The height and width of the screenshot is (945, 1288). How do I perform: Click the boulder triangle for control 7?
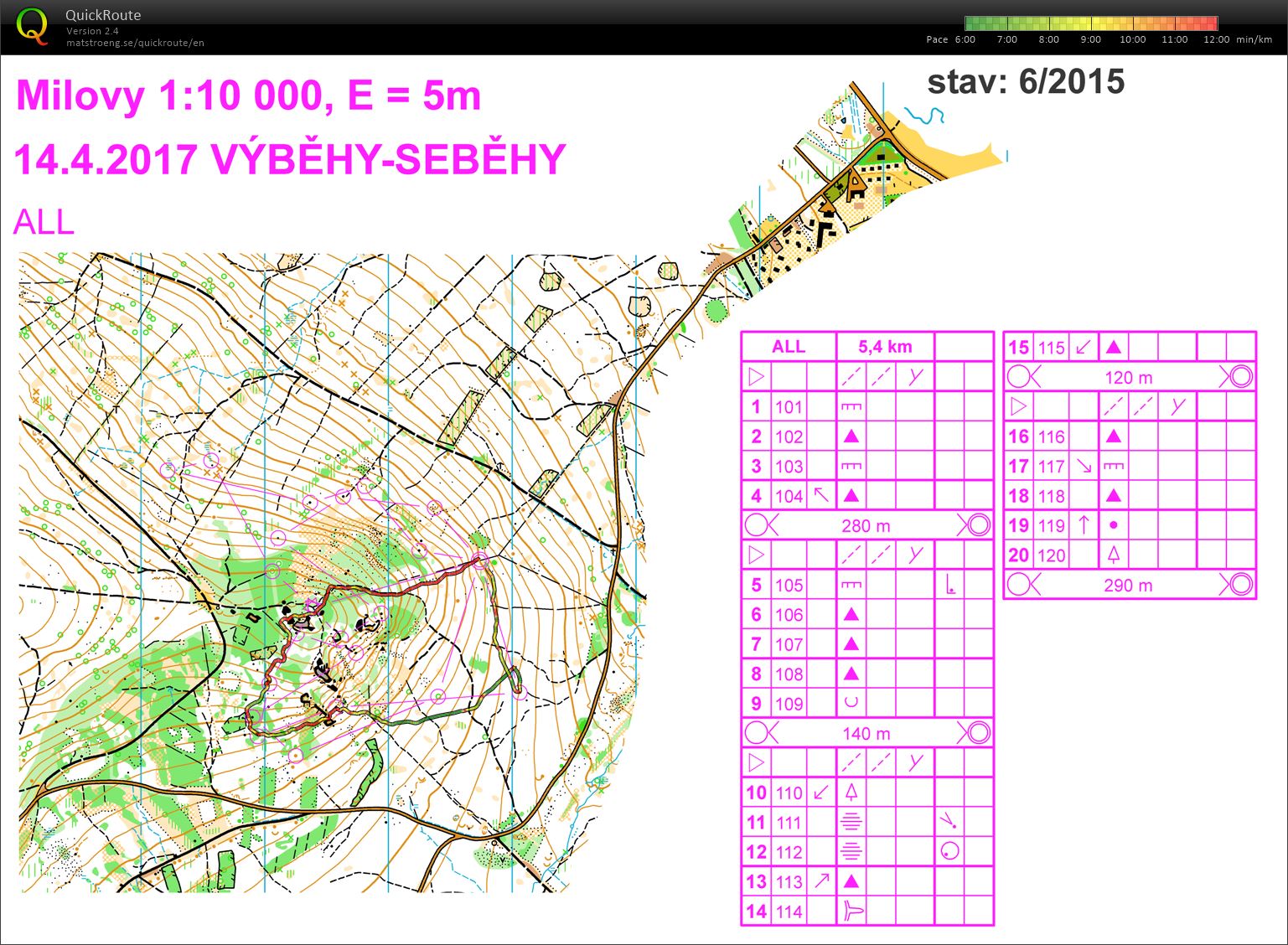pyautogui.click(x=851, y=644)
